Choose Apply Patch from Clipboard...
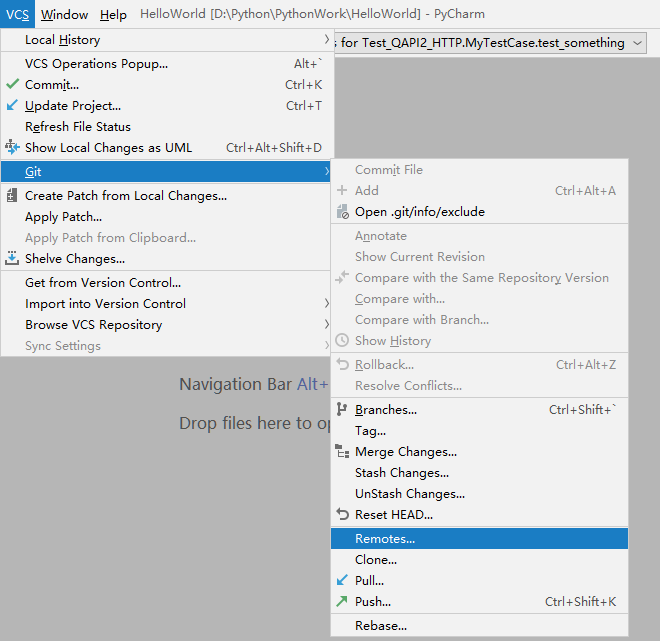Screen dimensions: 660x641 166,238
